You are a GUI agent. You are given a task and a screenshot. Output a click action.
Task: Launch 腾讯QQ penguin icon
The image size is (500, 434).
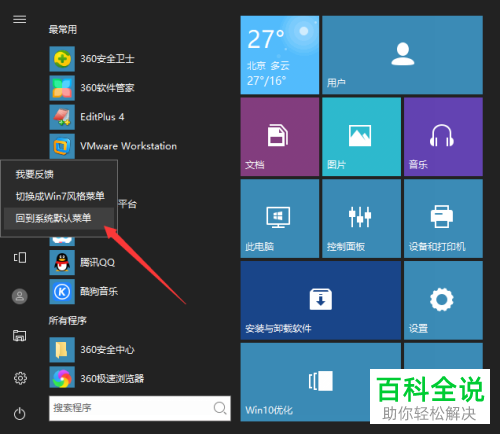[x=62, y=262]
